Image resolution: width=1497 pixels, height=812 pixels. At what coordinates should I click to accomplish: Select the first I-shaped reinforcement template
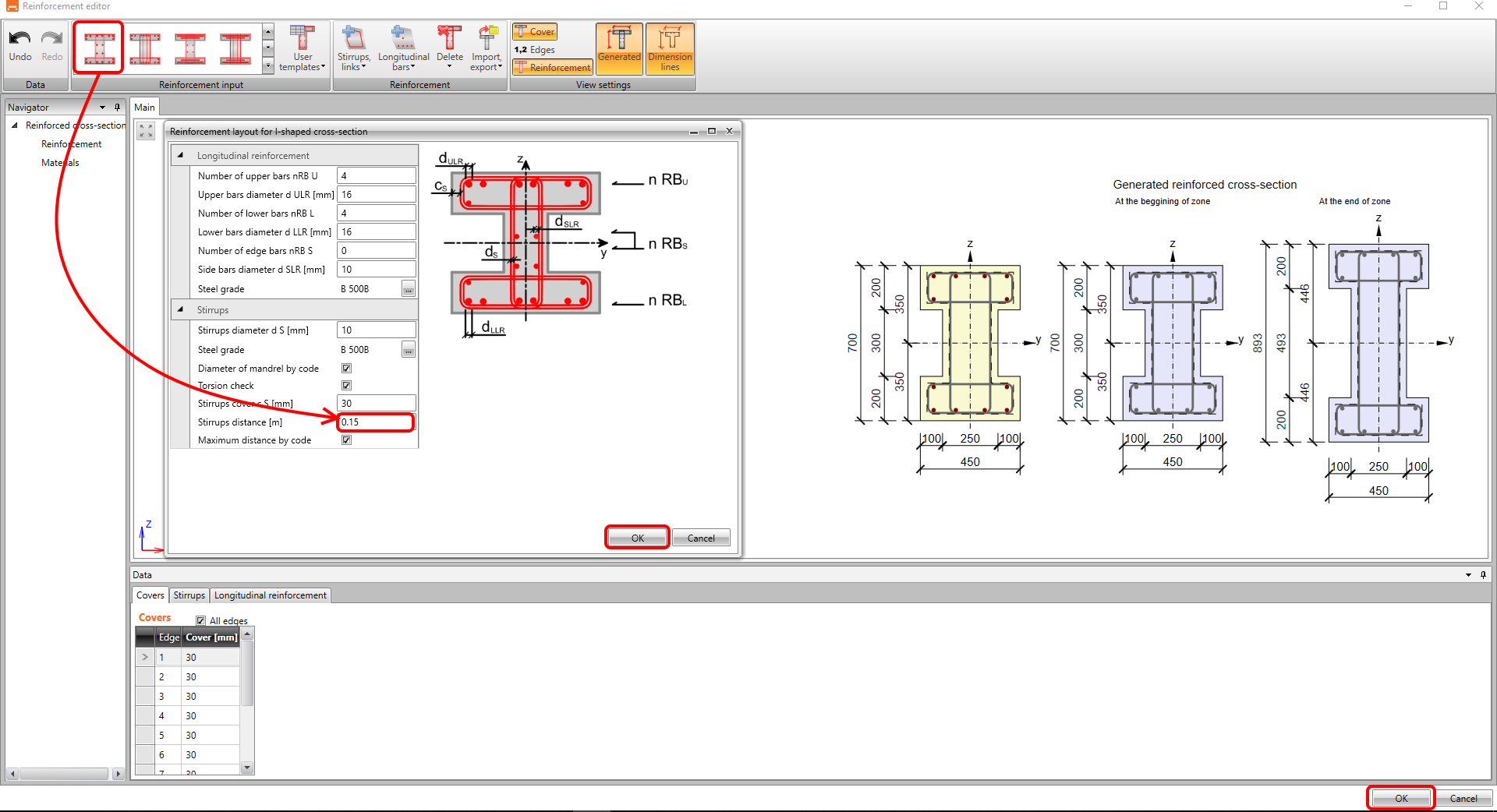coord(99,48)
